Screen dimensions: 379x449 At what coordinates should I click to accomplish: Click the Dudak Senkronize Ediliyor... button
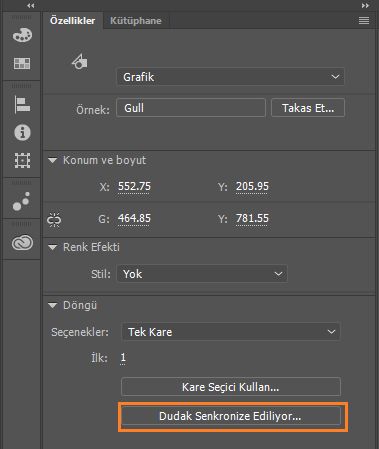231,416
